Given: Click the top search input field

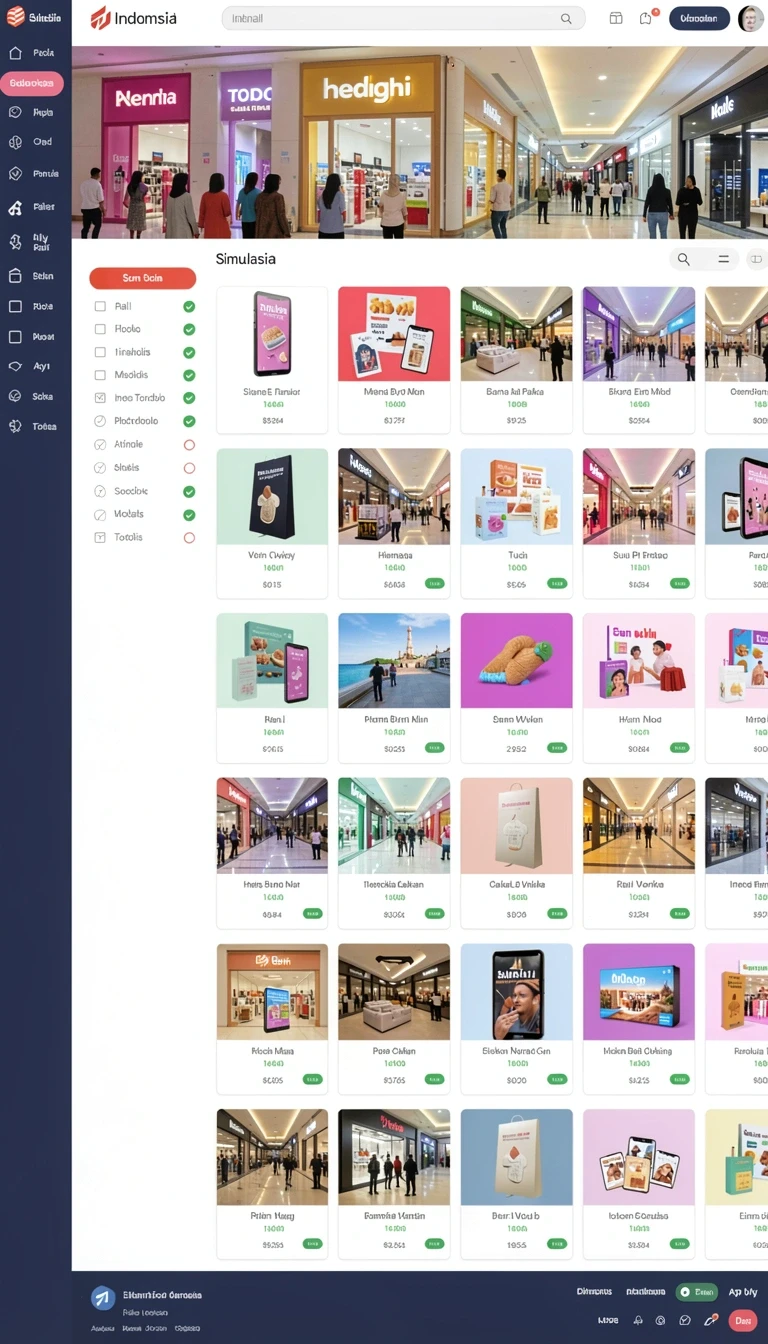Looking at the screenshot, I should click(x=404, y=18).
